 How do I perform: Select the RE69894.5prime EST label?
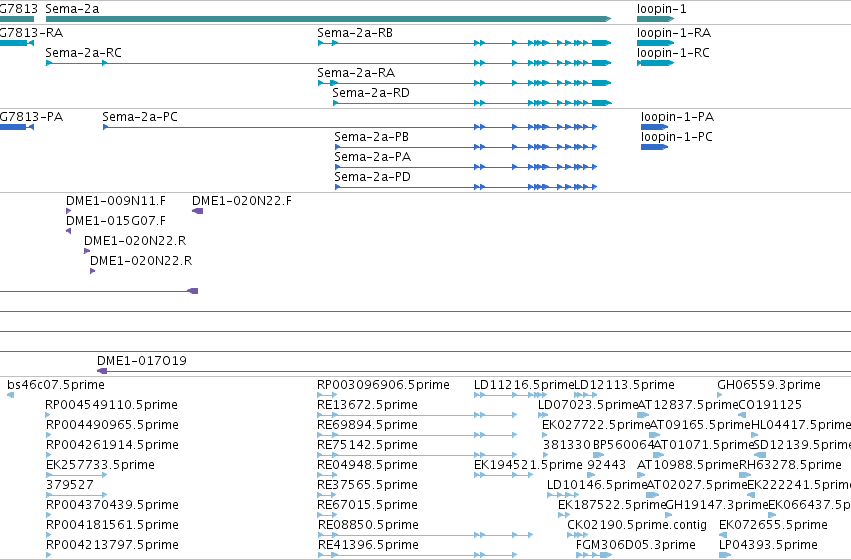click(367, 425)
